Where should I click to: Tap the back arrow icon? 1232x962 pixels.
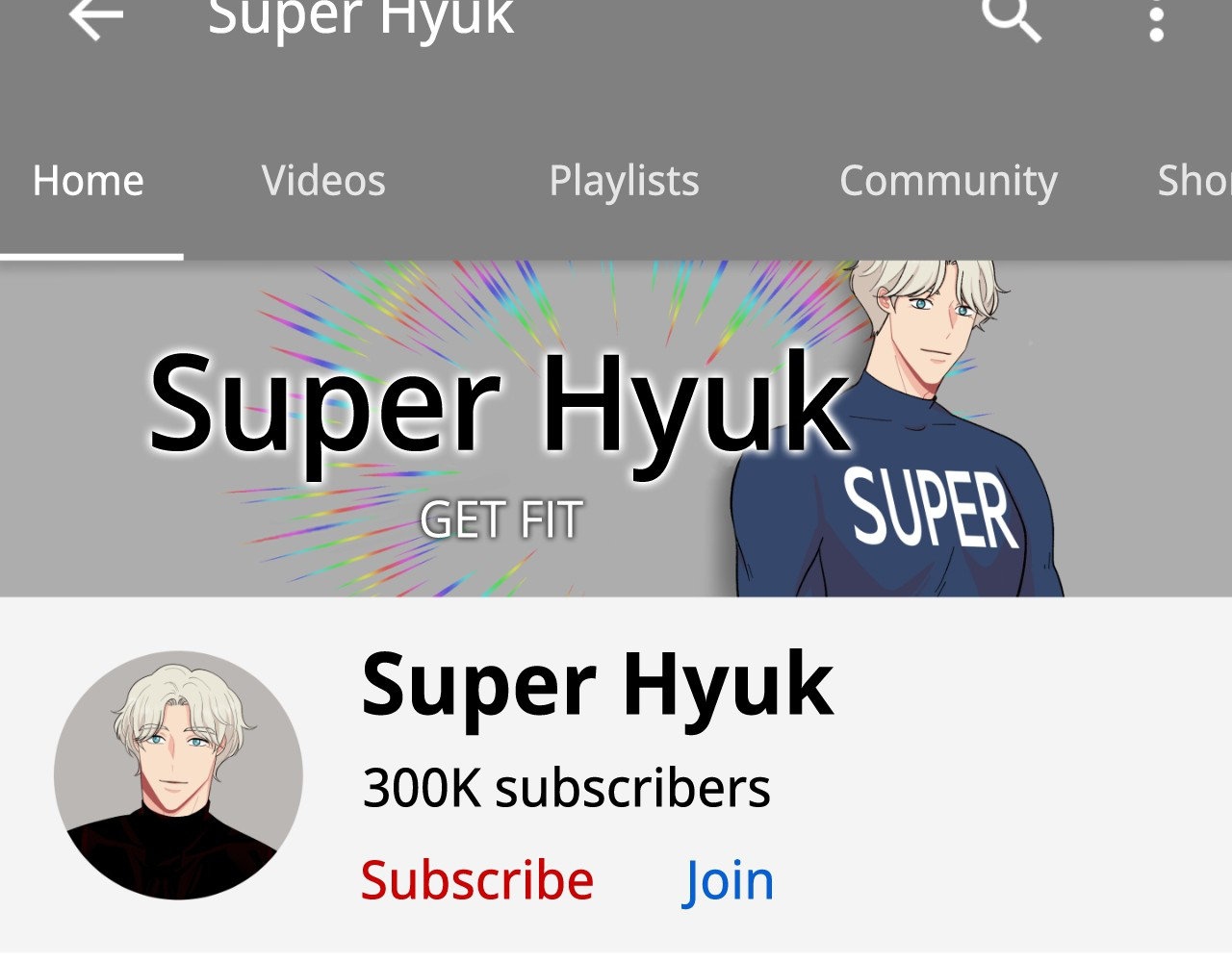pyautogui.click(x=96, y=18)
